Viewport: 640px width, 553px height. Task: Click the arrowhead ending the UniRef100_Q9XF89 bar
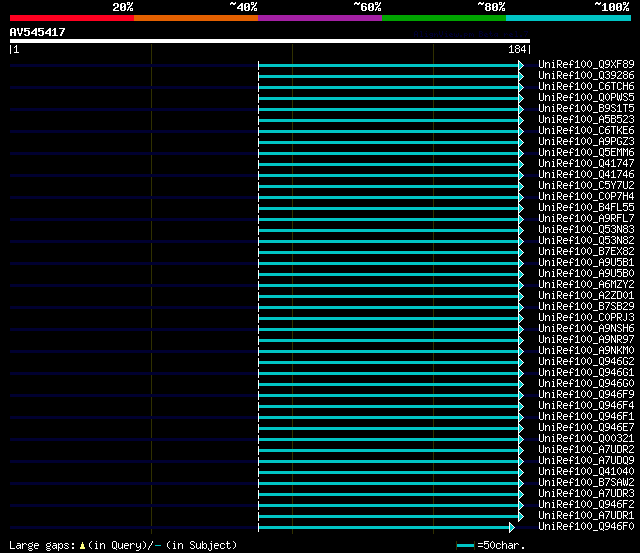click(521, 65)
